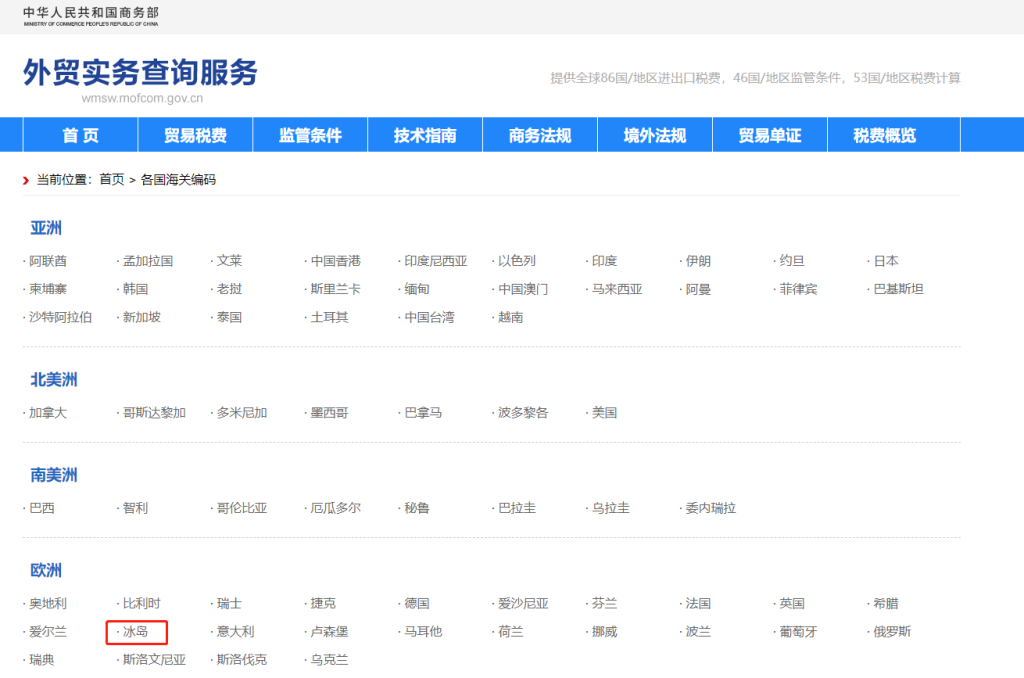Screen dimensions: 1024x678
Task: Select 文莱 under Asia
Action: click(229, 261)
